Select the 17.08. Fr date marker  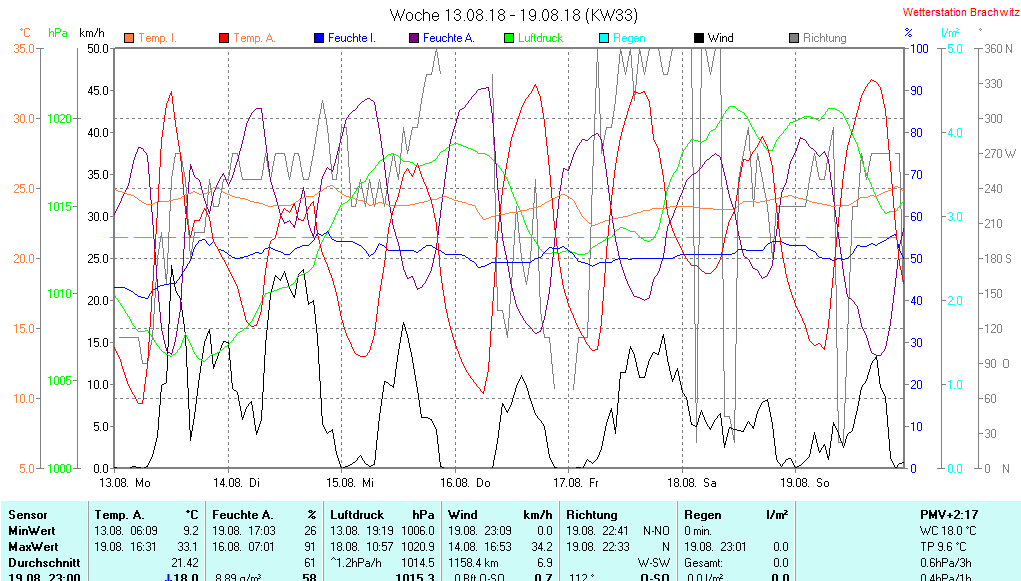(x=579, y=482)
